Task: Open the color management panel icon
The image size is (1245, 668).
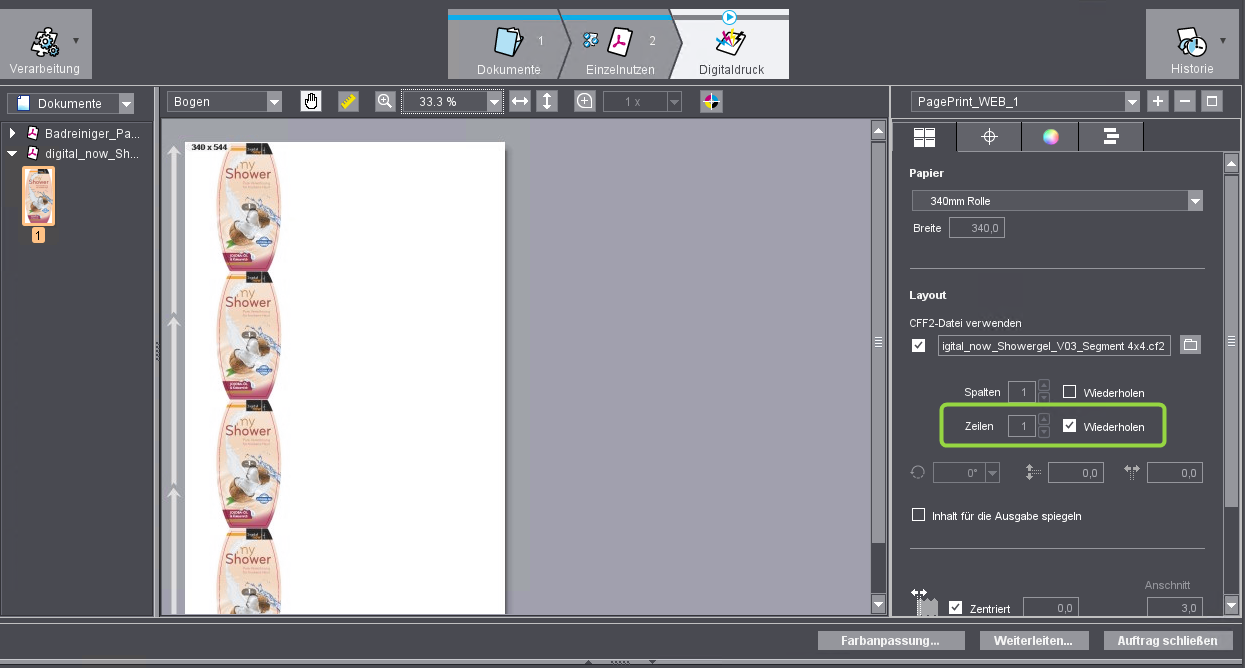Action: click(x=1050, y=137)
